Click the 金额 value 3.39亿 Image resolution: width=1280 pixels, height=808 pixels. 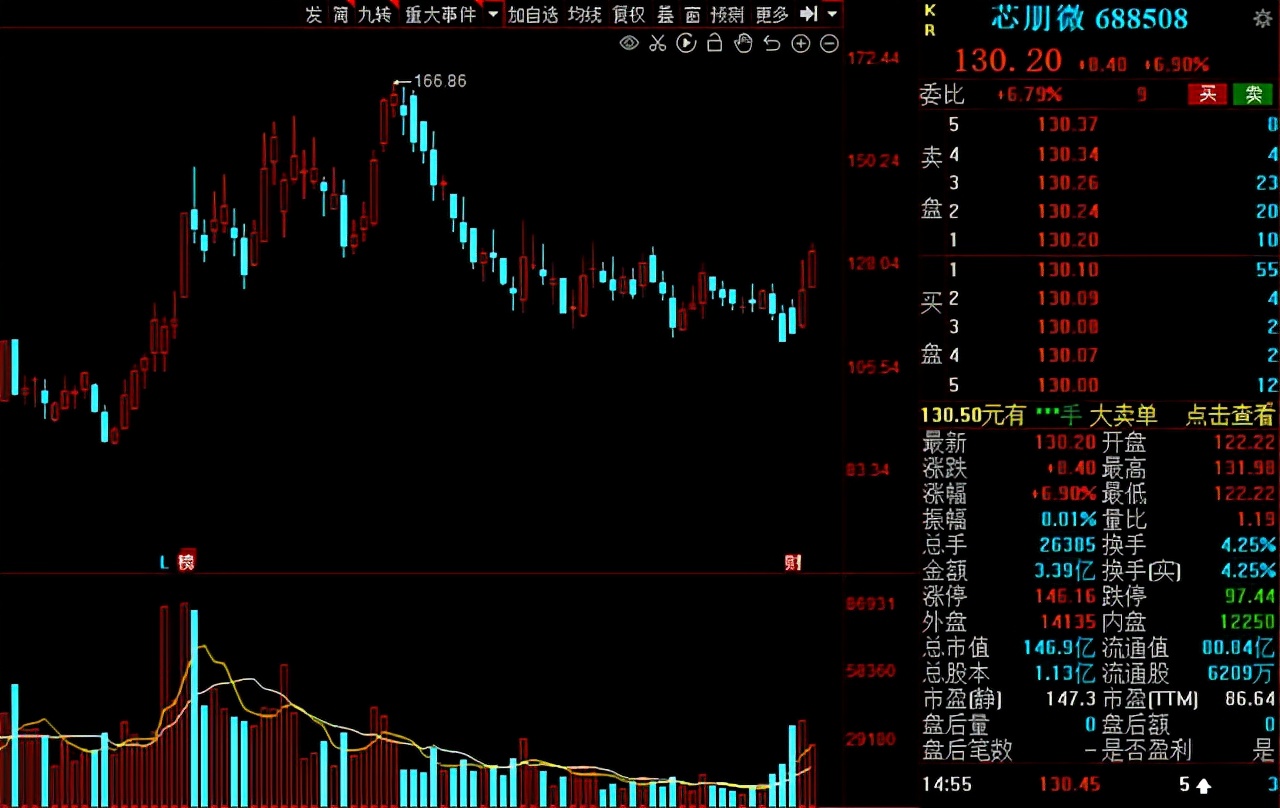(1066, 571)
